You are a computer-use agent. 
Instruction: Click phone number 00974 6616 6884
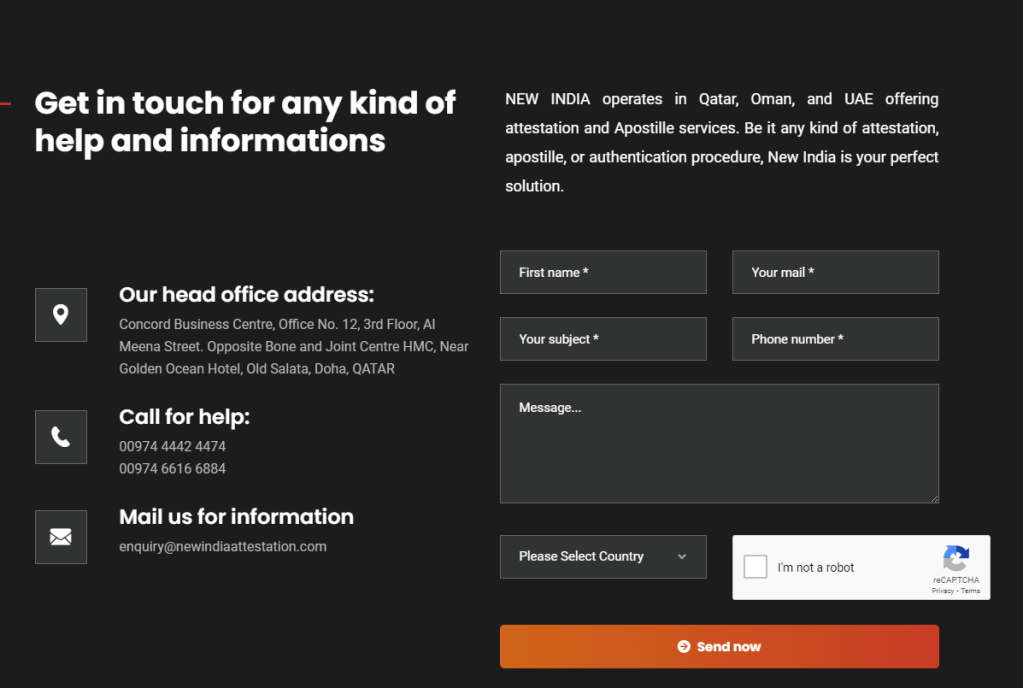click(x=172, y=468)
